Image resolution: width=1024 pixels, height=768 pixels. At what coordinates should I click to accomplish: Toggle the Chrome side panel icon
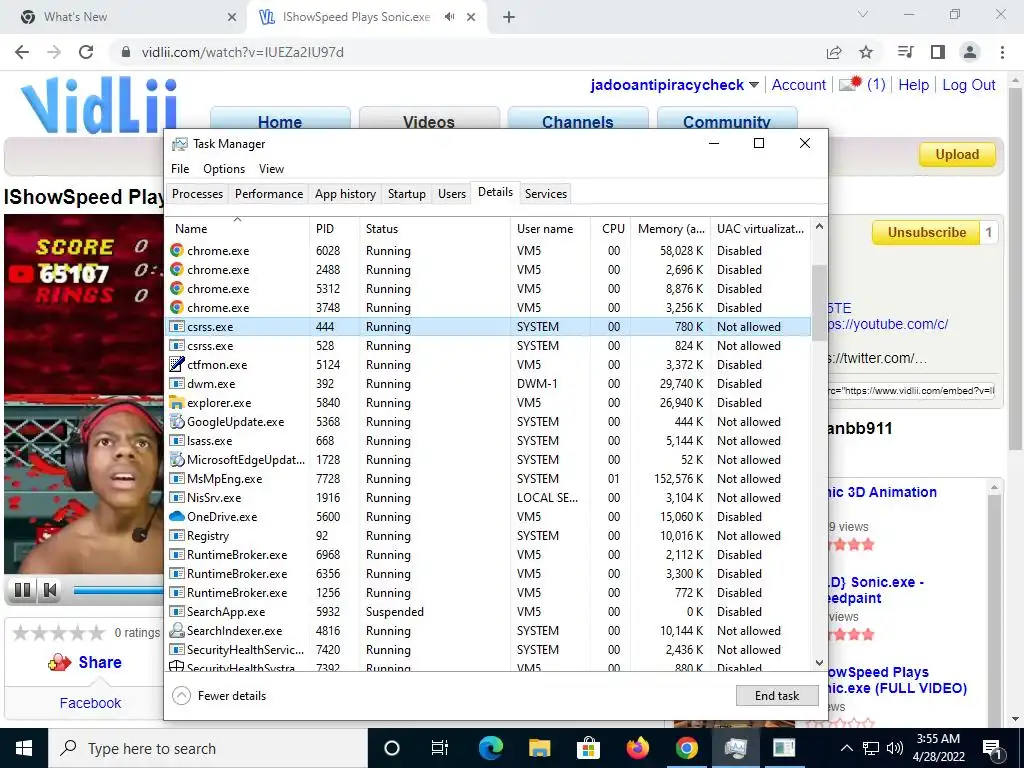[938, 52]
